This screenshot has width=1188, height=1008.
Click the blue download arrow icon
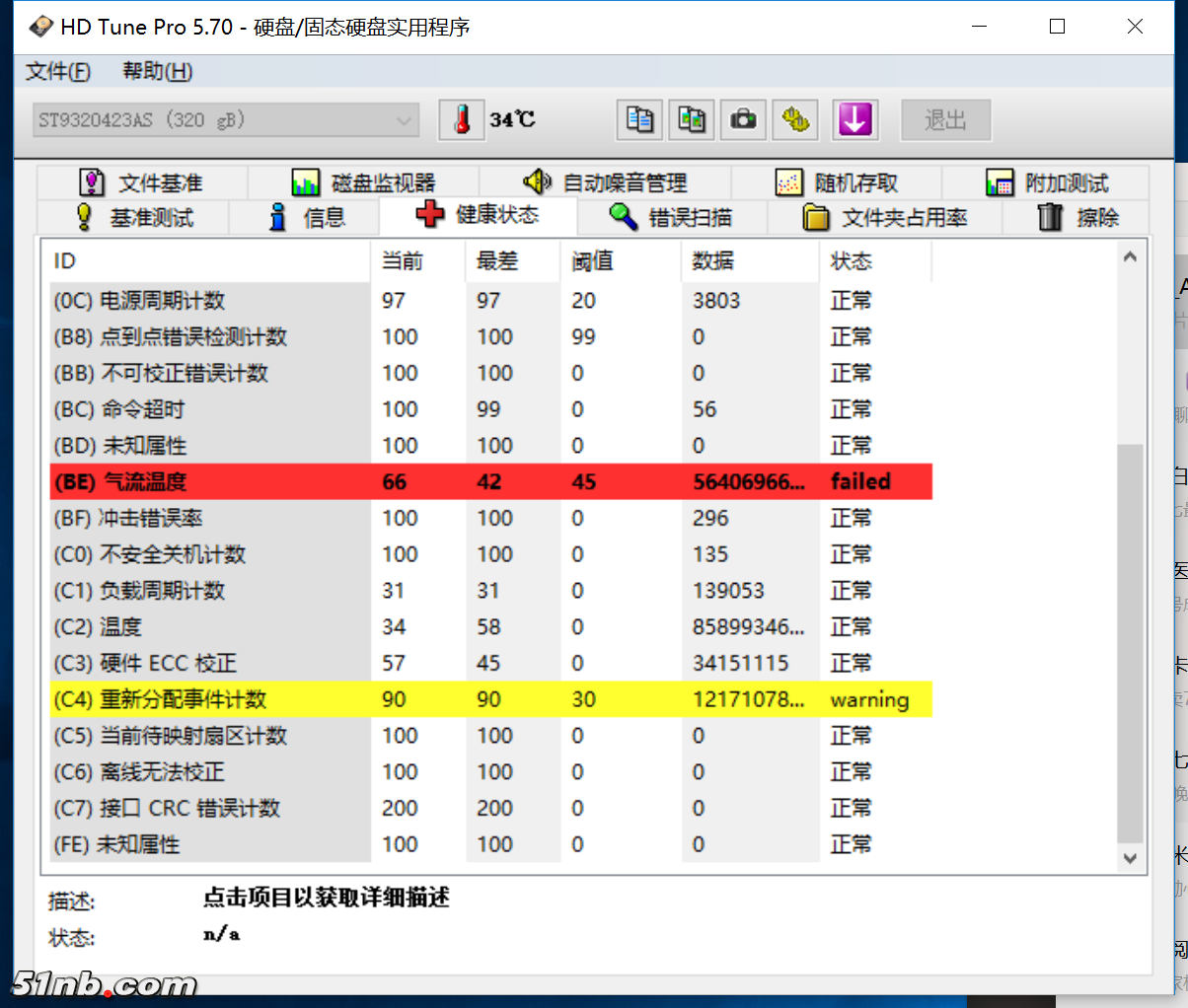[854, 119]
